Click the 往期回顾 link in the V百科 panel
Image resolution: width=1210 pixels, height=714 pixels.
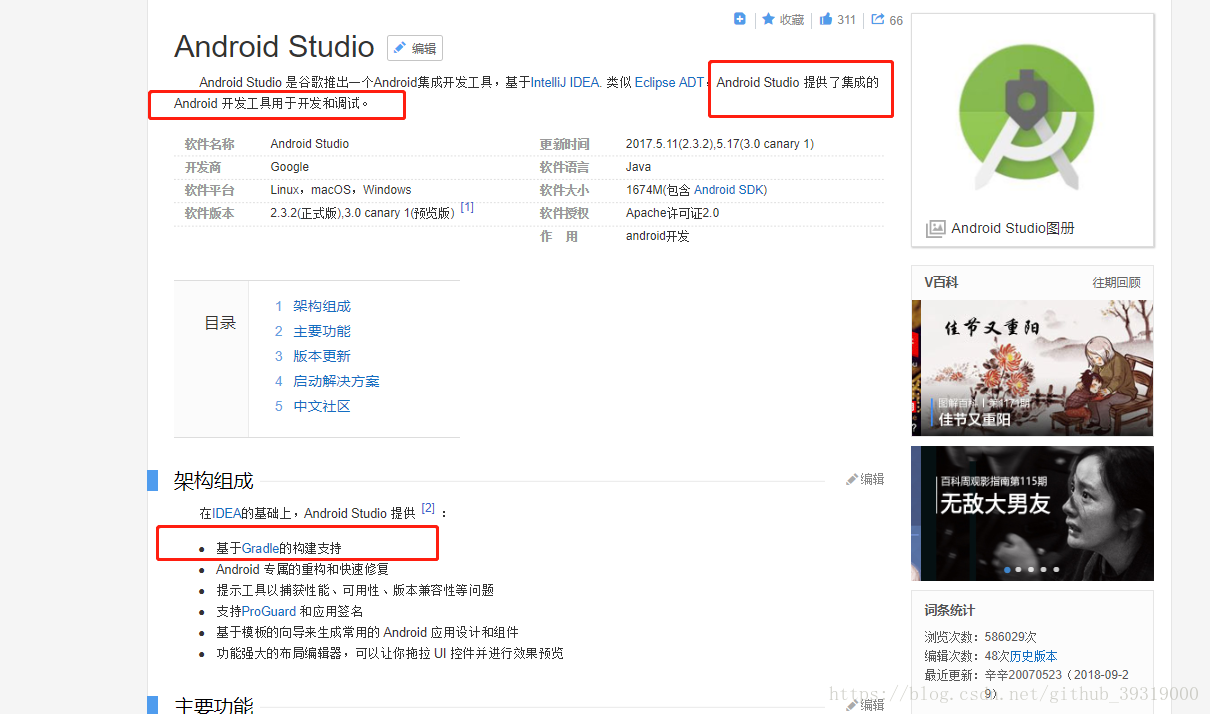1116,283
